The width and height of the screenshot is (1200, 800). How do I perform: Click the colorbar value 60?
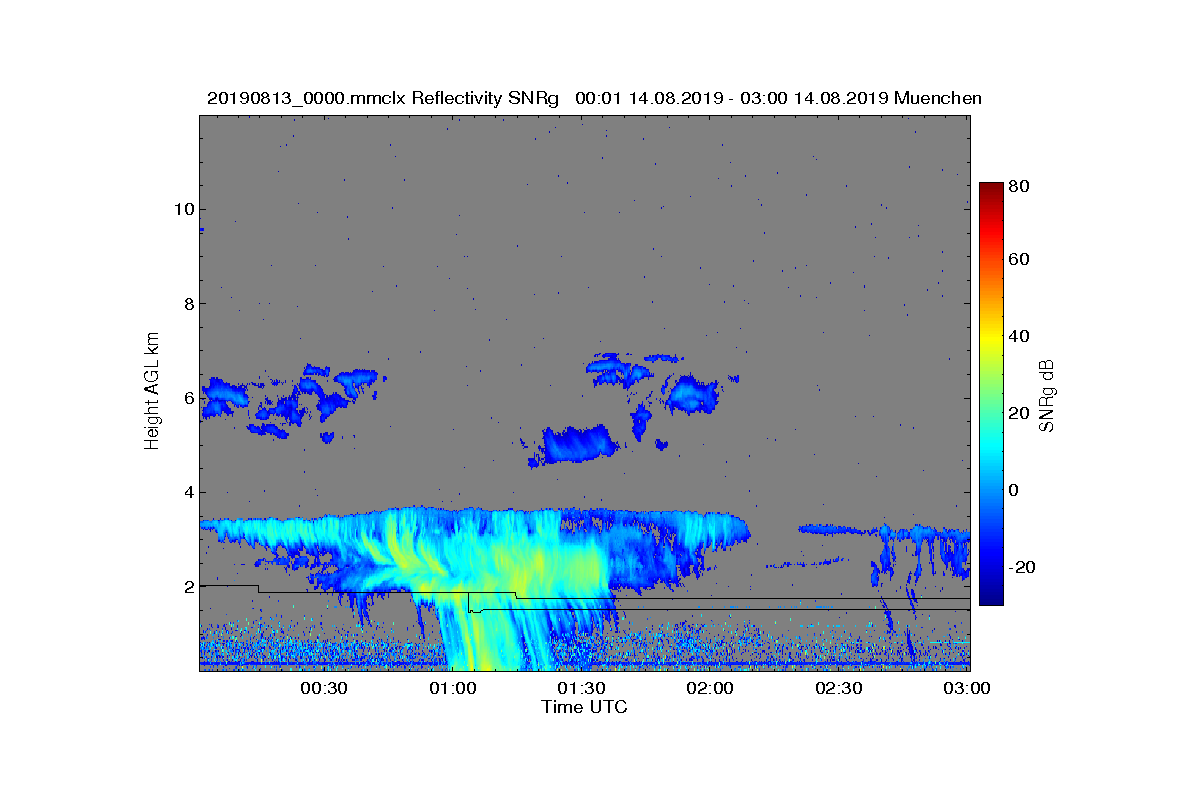[x=1020, y=260]
